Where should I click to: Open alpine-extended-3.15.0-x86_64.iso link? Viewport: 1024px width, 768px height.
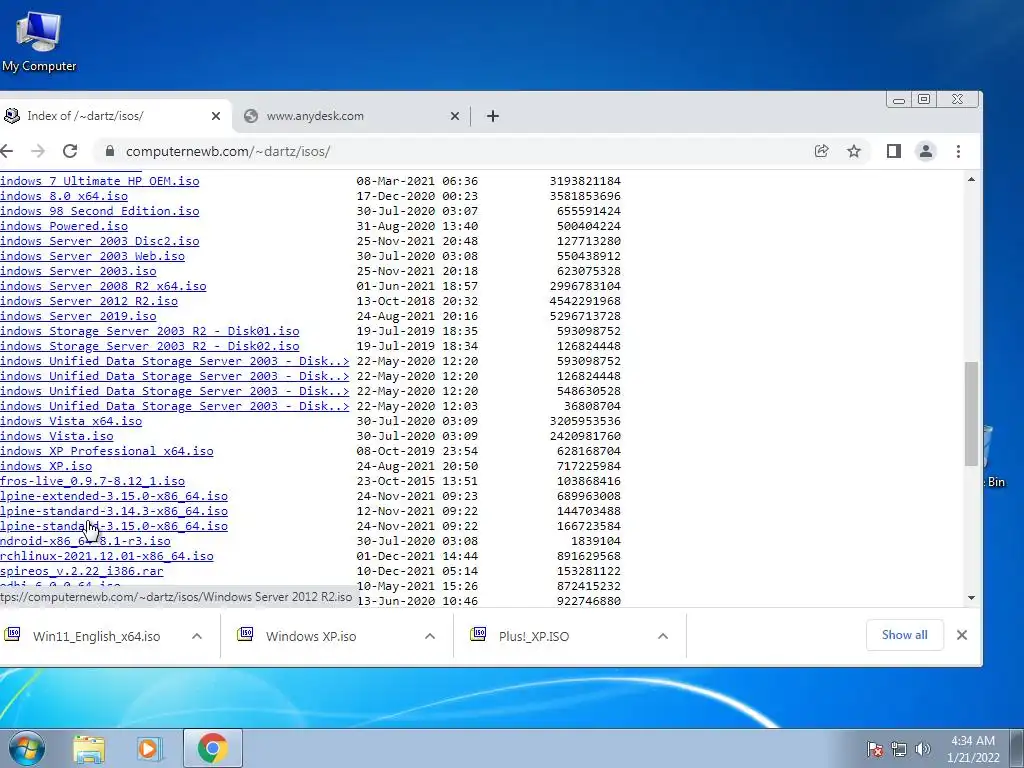tap(114, 496)
